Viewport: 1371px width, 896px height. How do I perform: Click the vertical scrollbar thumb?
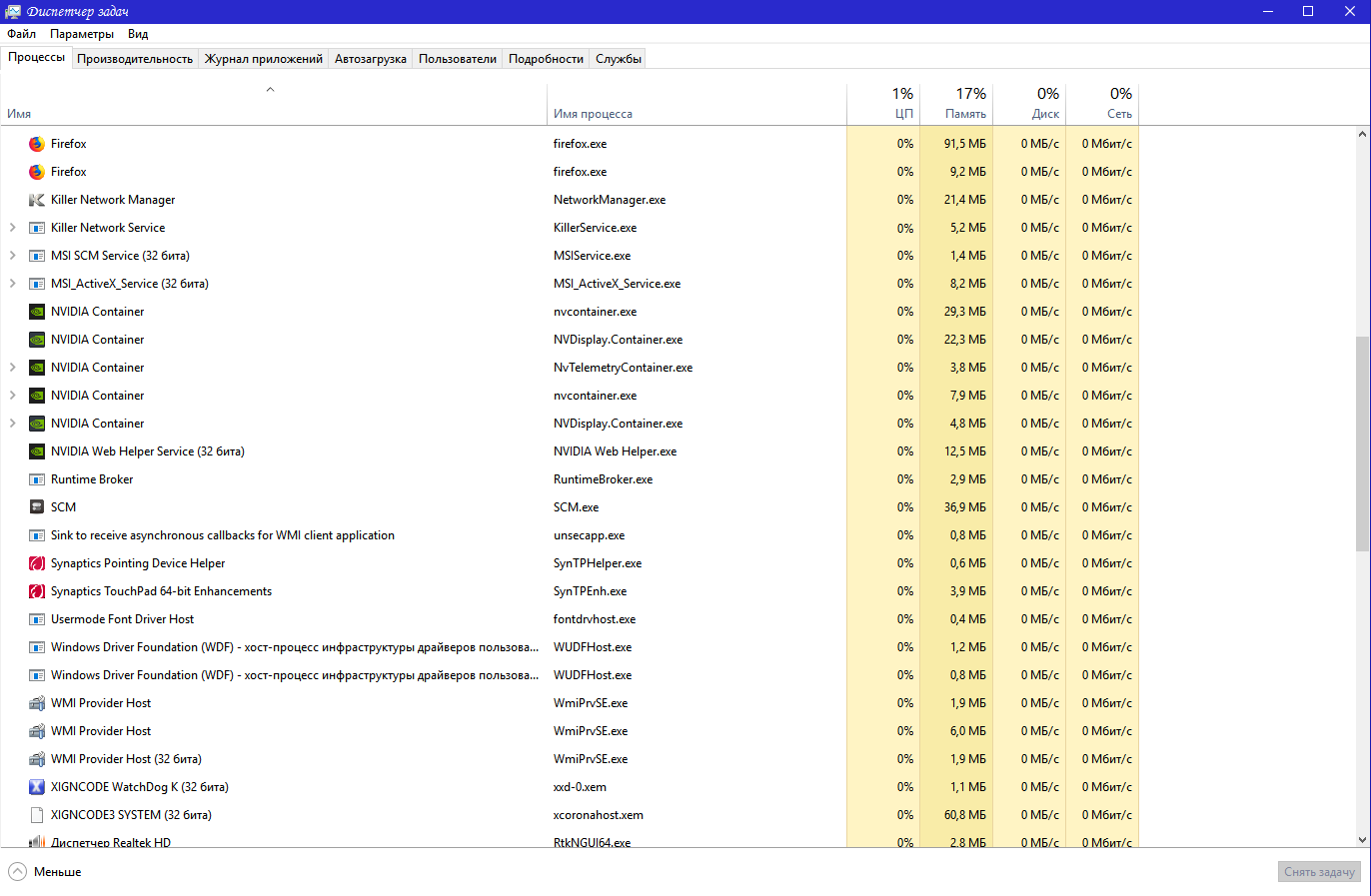[1362, 444]
